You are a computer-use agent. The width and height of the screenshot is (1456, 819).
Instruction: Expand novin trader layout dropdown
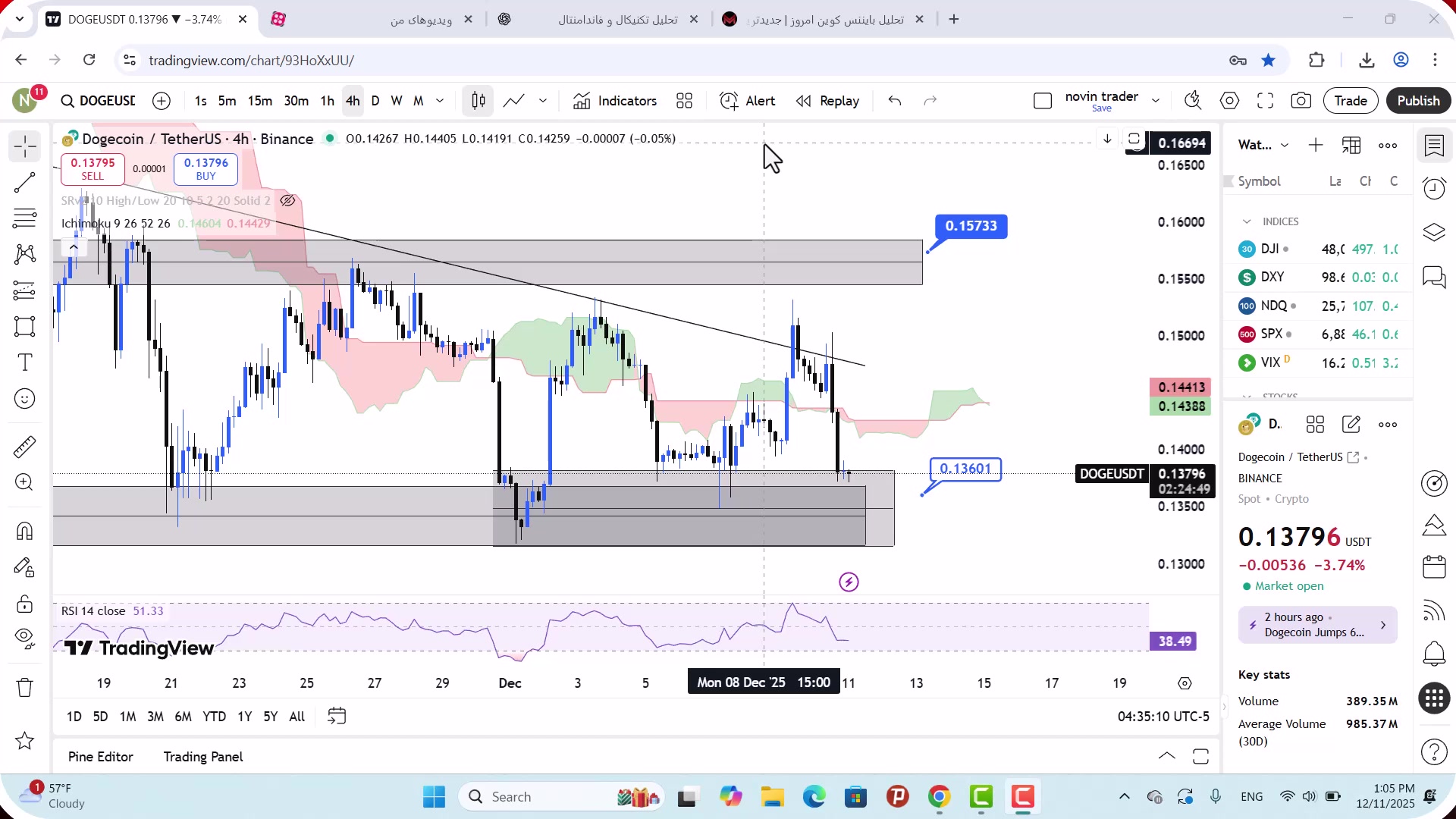point(1156,101)
